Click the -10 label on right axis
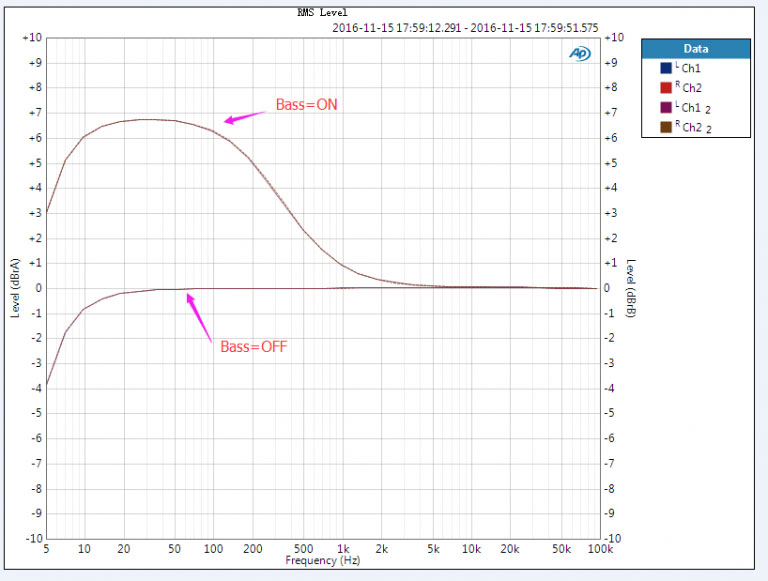768x581 pixels. 617,538
